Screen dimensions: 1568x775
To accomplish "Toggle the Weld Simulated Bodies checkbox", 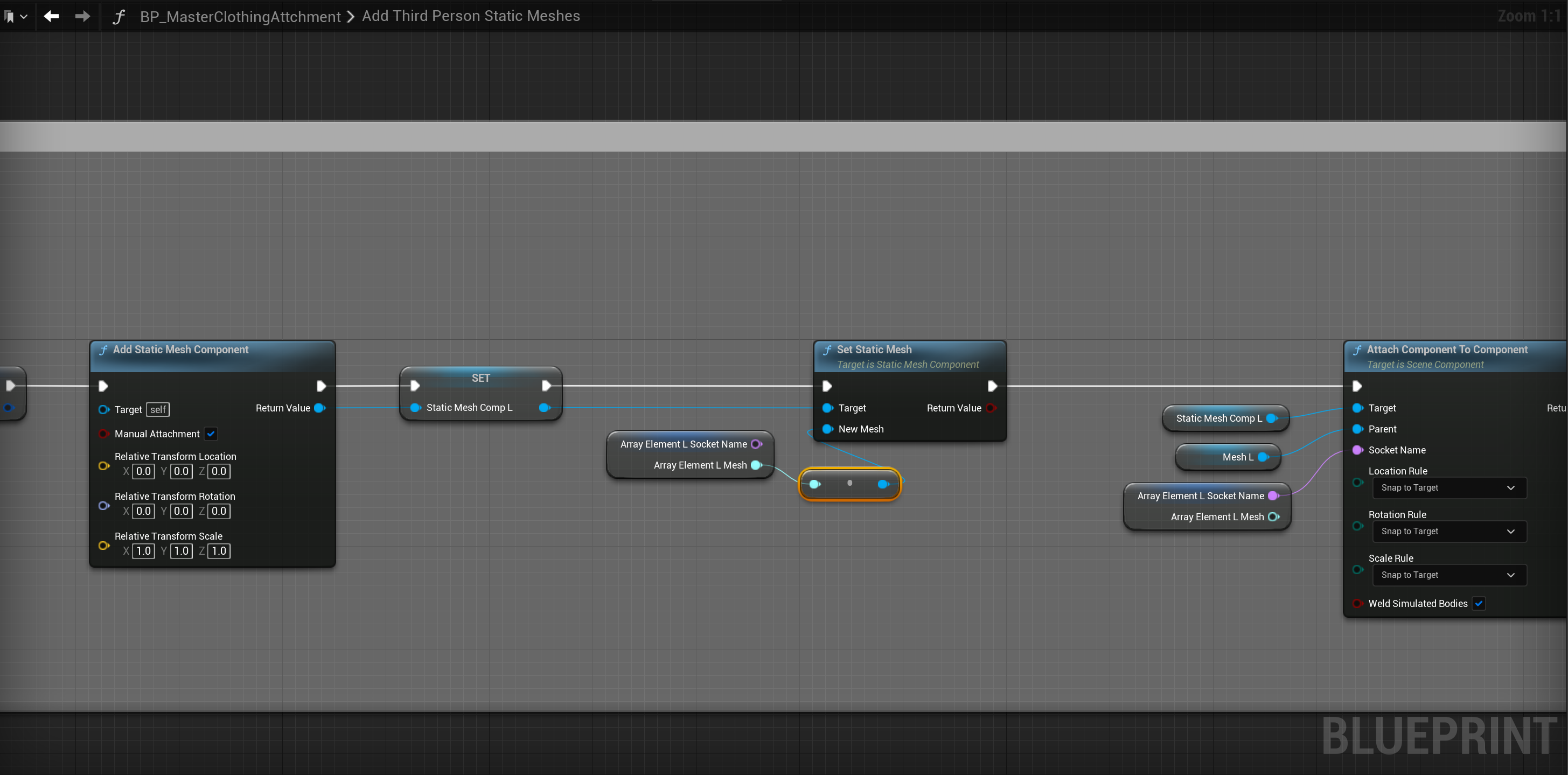I will (x=1479, y=603).
